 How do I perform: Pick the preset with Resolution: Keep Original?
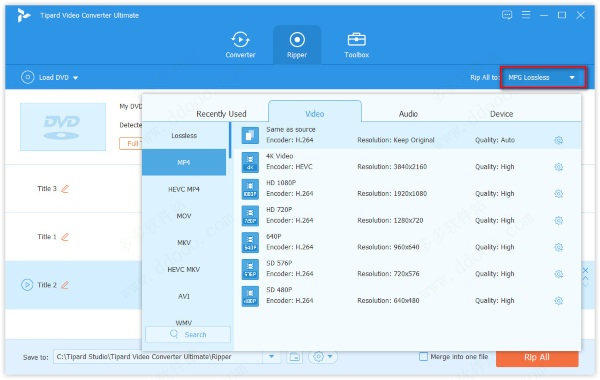[x=408, y=135]
